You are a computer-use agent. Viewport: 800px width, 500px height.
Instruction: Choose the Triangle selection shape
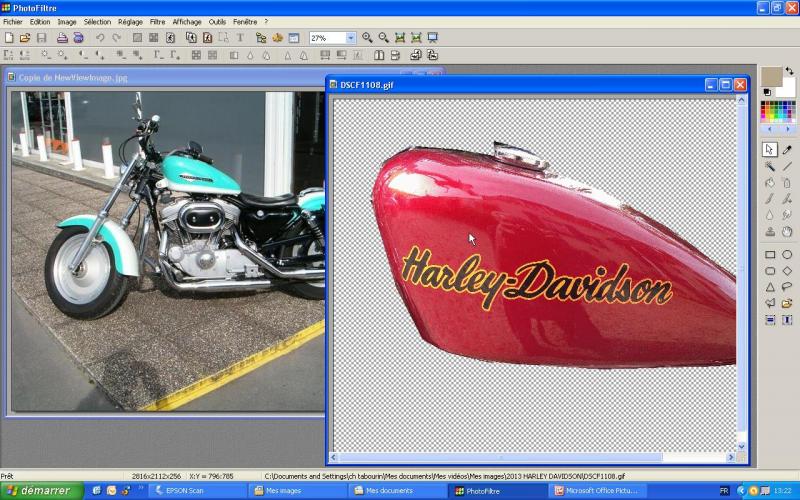click(770, 287)
